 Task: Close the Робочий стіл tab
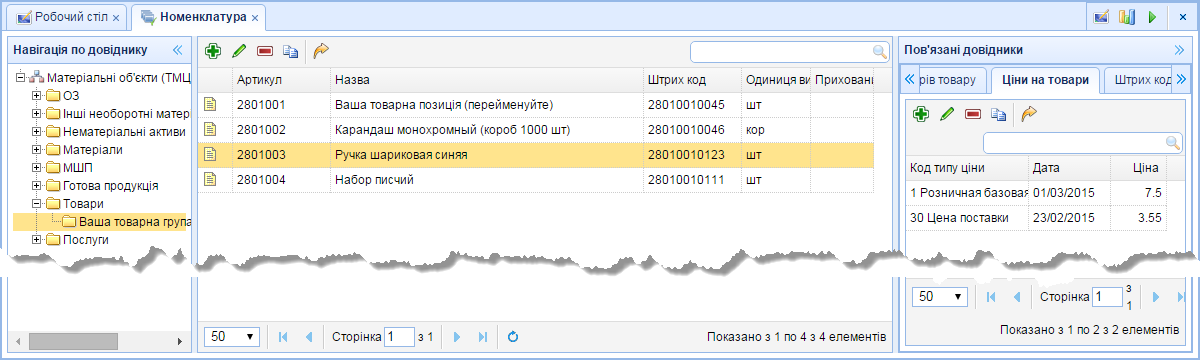116,19
